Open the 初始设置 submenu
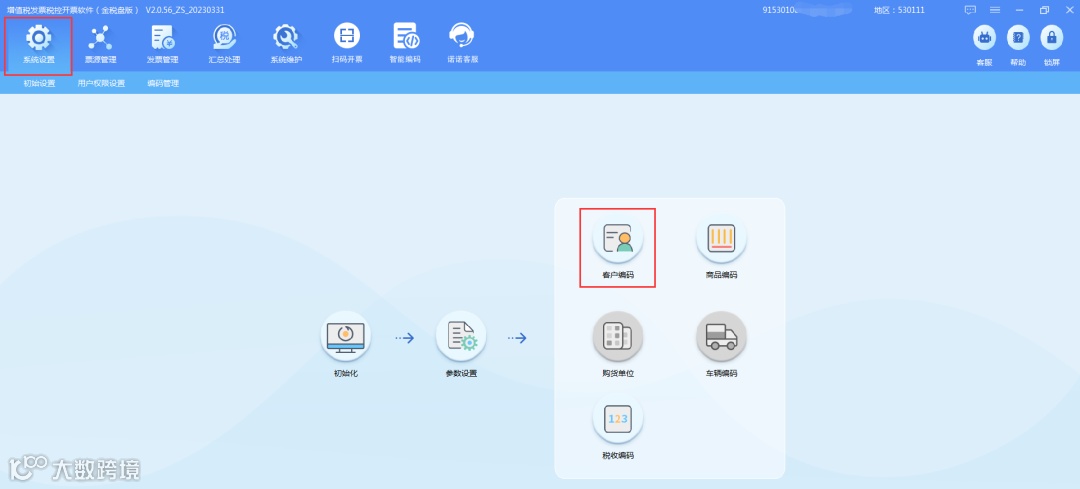The height and width of the screenshot is (489, 1080). [39, 83]
